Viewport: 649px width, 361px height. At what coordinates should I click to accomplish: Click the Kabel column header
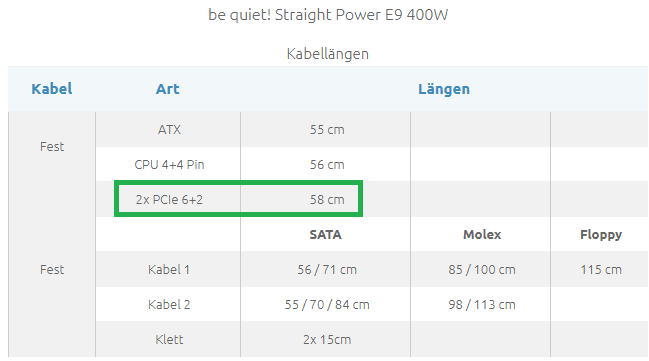pos(52,89)
